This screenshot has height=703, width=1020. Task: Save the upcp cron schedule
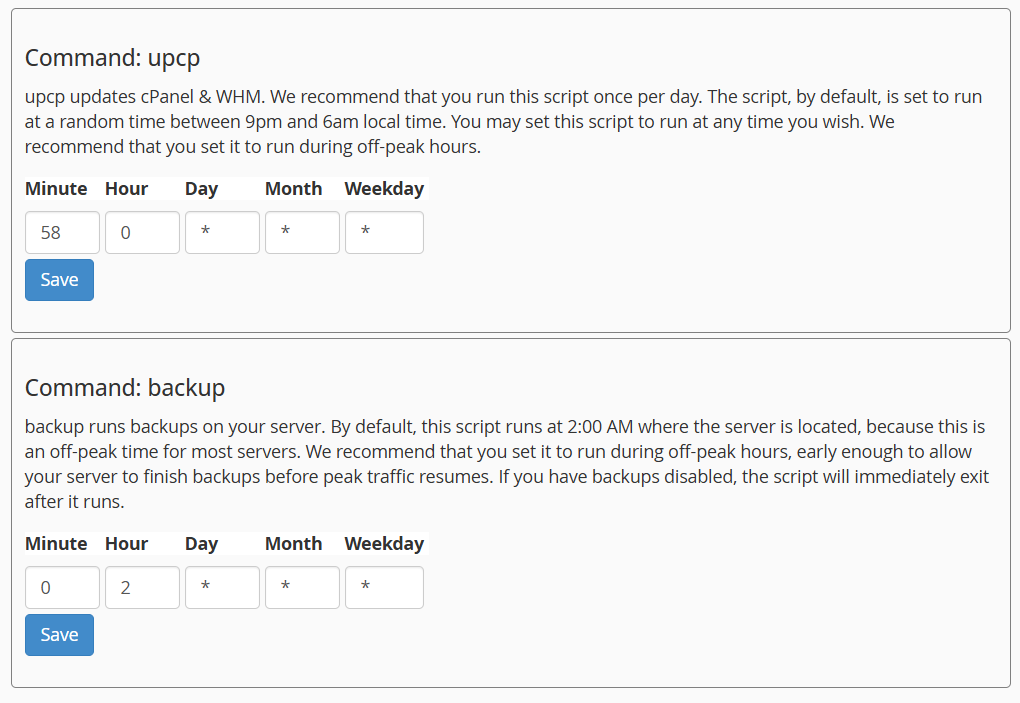pyautogui.click(x=59, y=280)
